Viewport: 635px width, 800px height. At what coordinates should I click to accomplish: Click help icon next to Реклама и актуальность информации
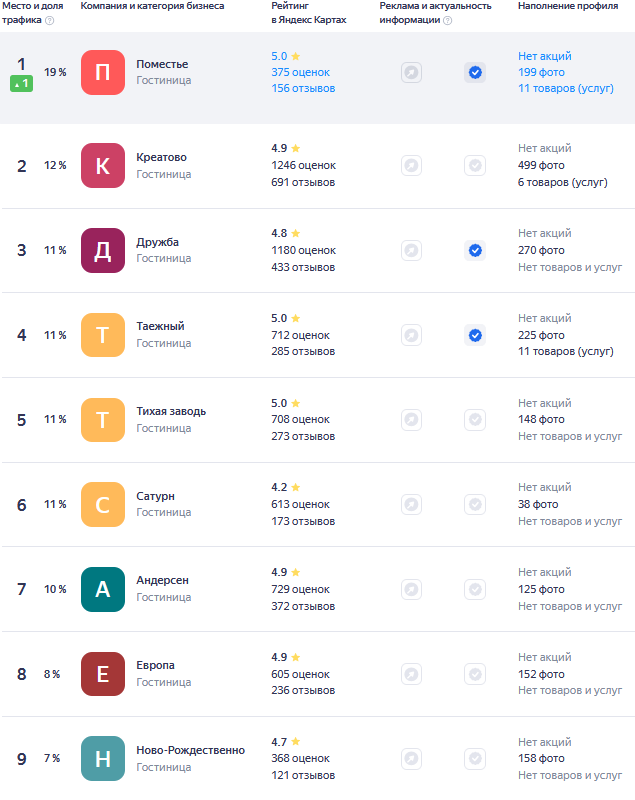(447, 20)
